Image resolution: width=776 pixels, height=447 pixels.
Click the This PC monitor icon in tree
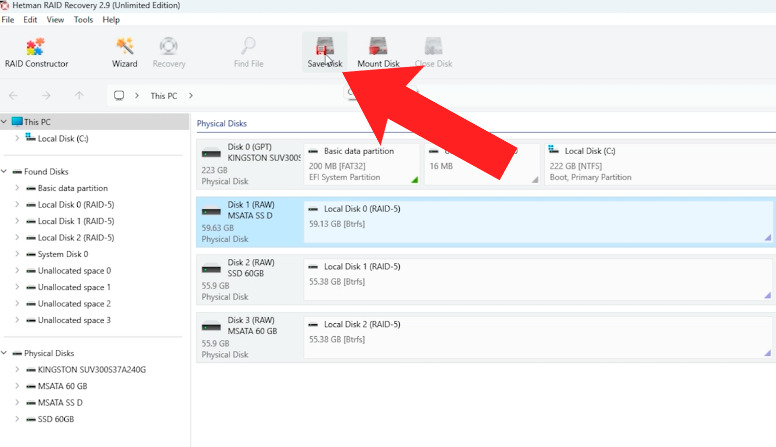pos(17,121)
